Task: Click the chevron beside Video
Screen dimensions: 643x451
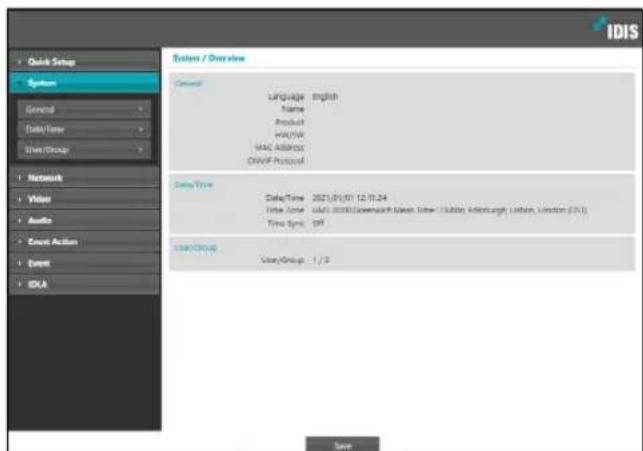Action: (x=19, y=199)
